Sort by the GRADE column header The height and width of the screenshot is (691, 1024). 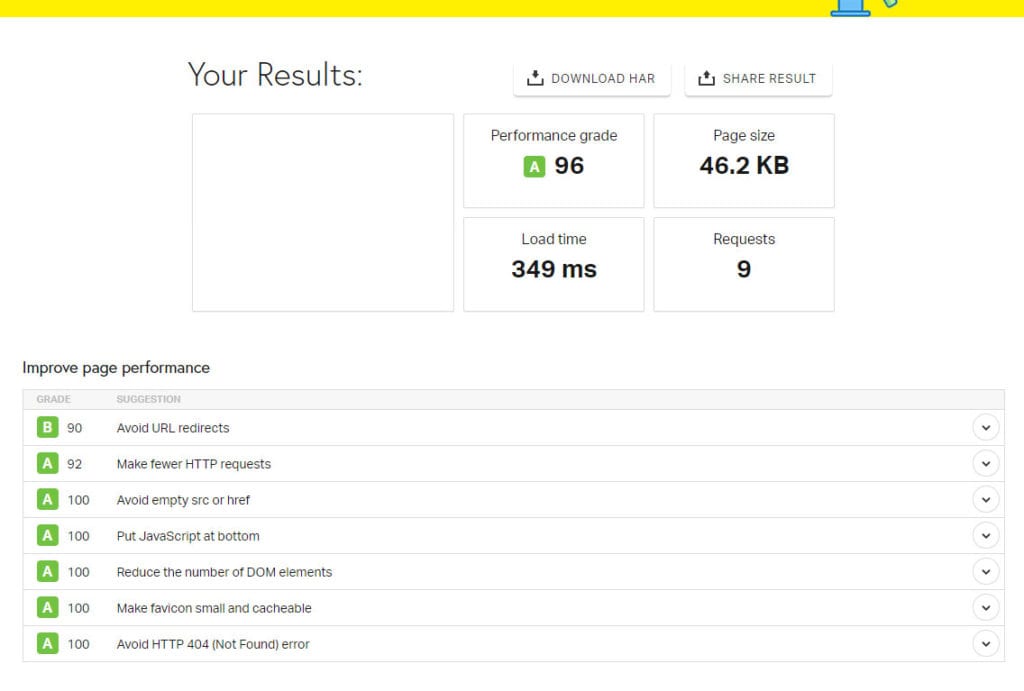tap(54, 399)
